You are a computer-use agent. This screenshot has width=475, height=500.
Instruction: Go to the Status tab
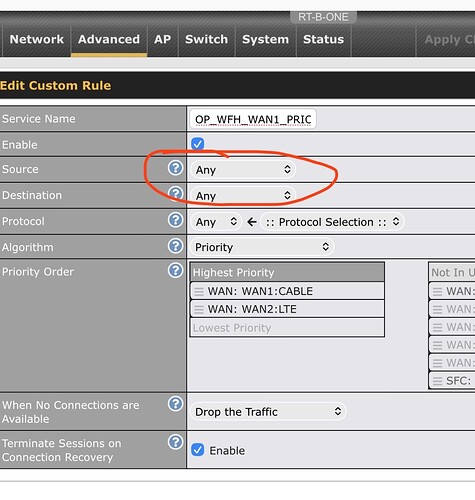[x=323, y=39]
